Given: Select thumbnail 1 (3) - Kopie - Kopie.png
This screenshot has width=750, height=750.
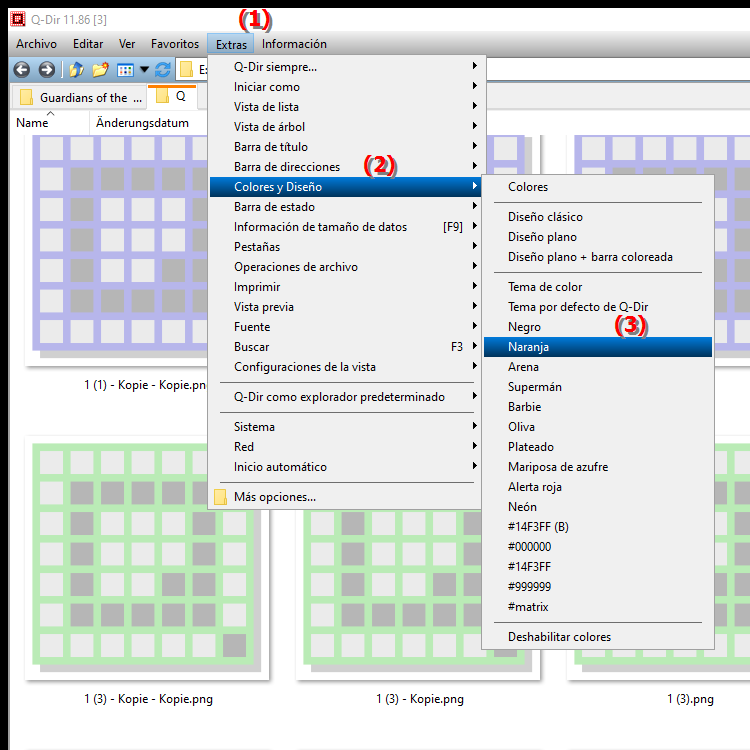Looking at the screenshot, I should coord(147,558).
